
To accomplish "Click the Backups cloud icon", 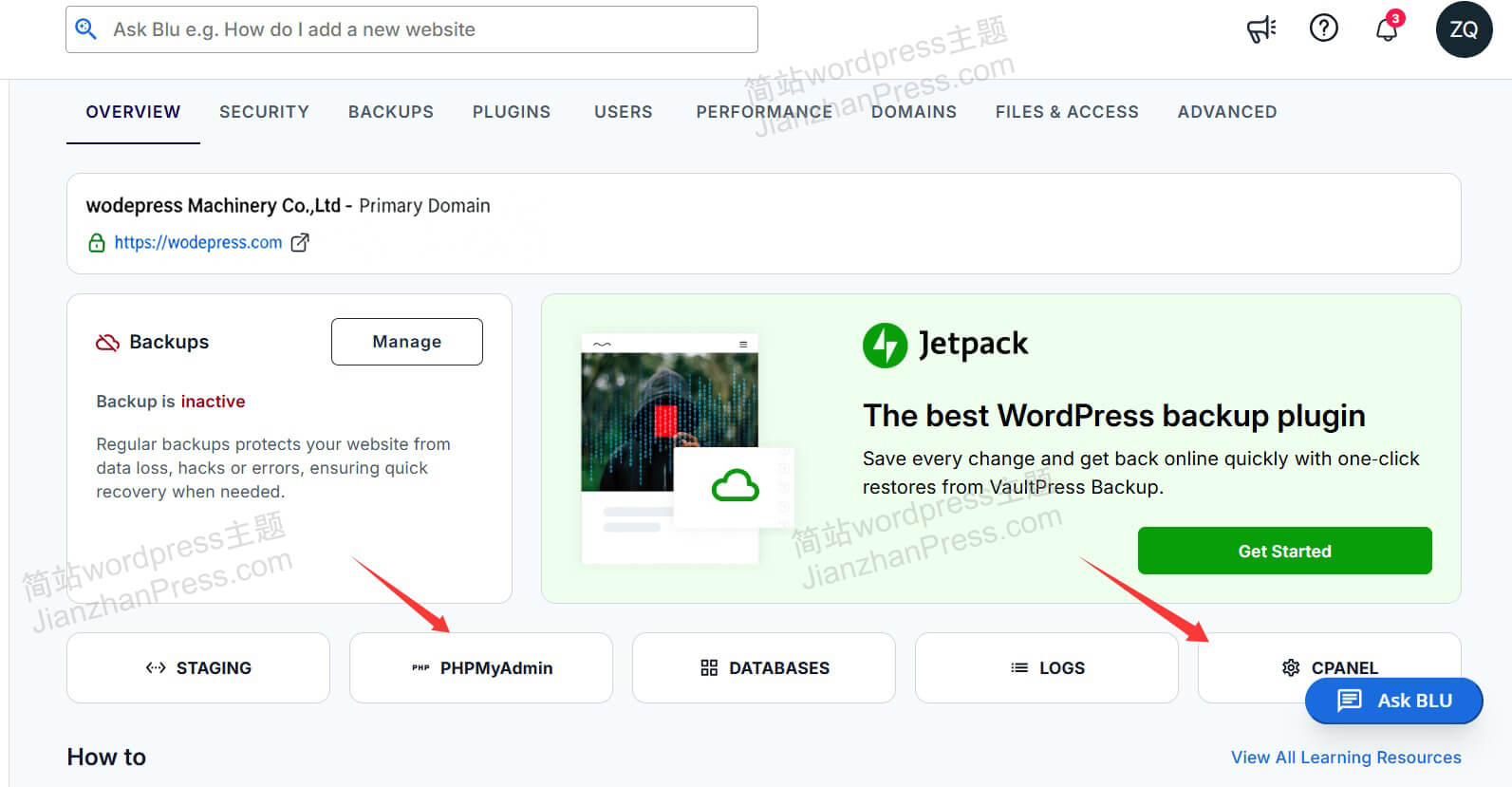I will 108,342.
